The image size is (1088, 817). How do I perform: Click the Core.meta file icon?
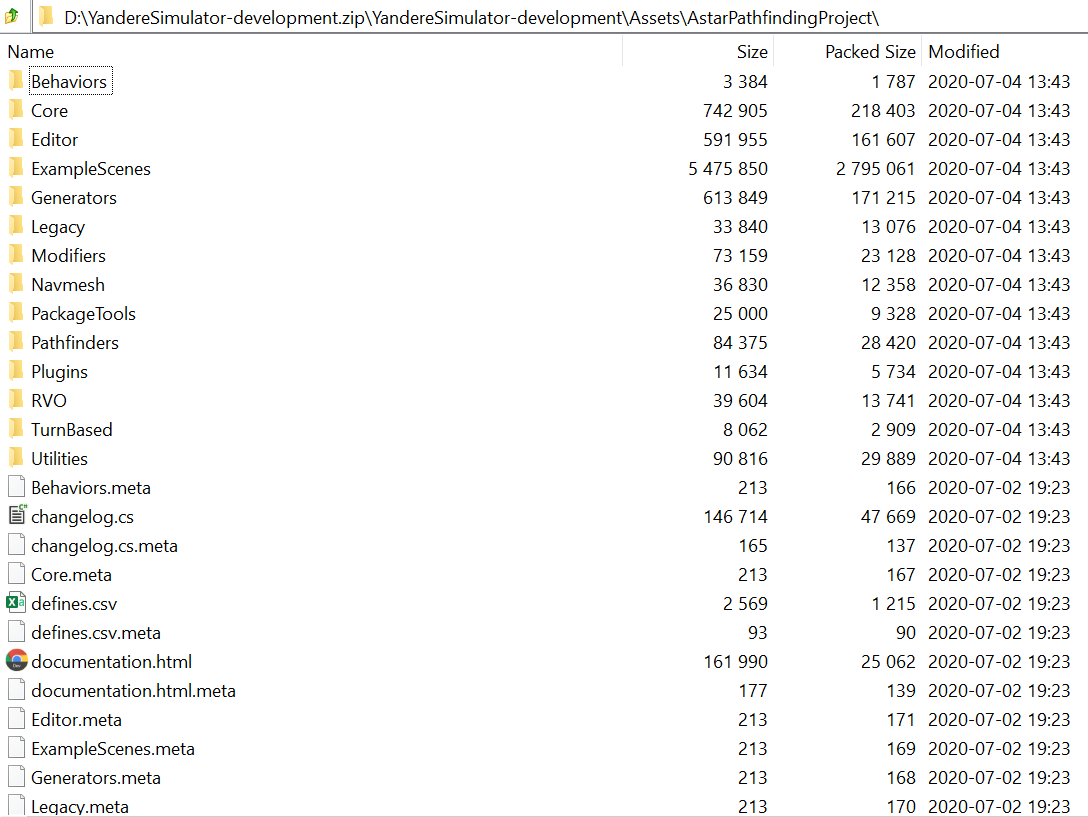[17, 574]
